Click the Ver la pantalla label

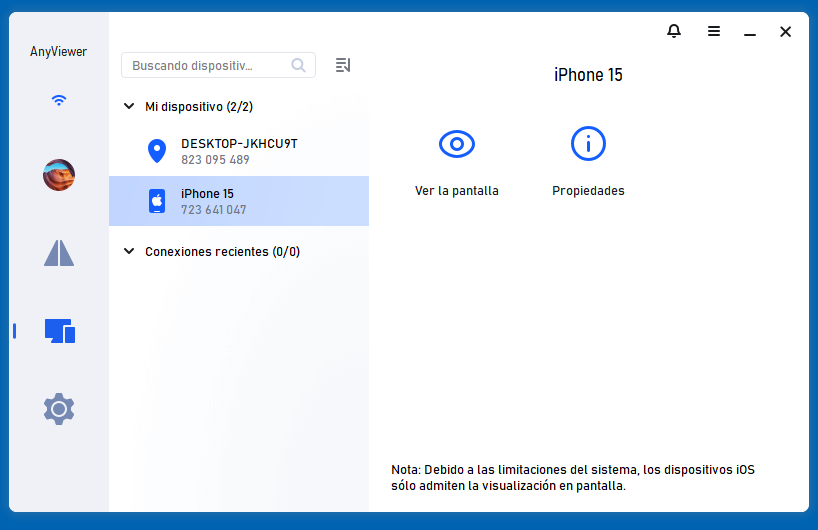[x=456, y=191]
